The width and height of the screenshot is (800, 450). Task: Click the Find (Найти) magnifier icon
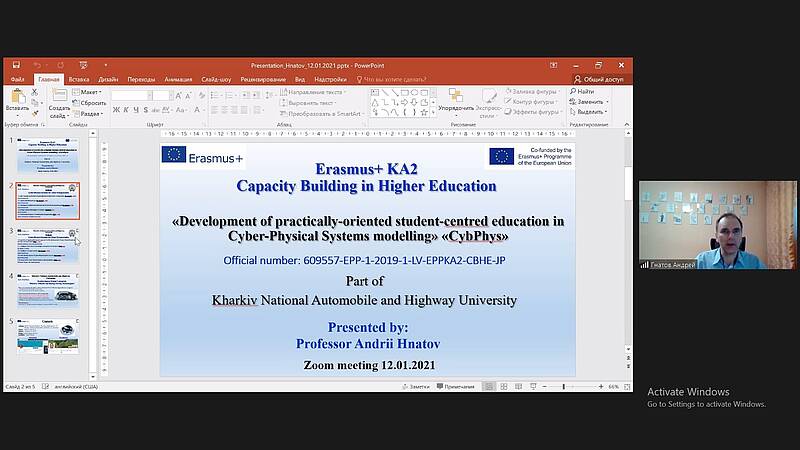coord(573,91)
